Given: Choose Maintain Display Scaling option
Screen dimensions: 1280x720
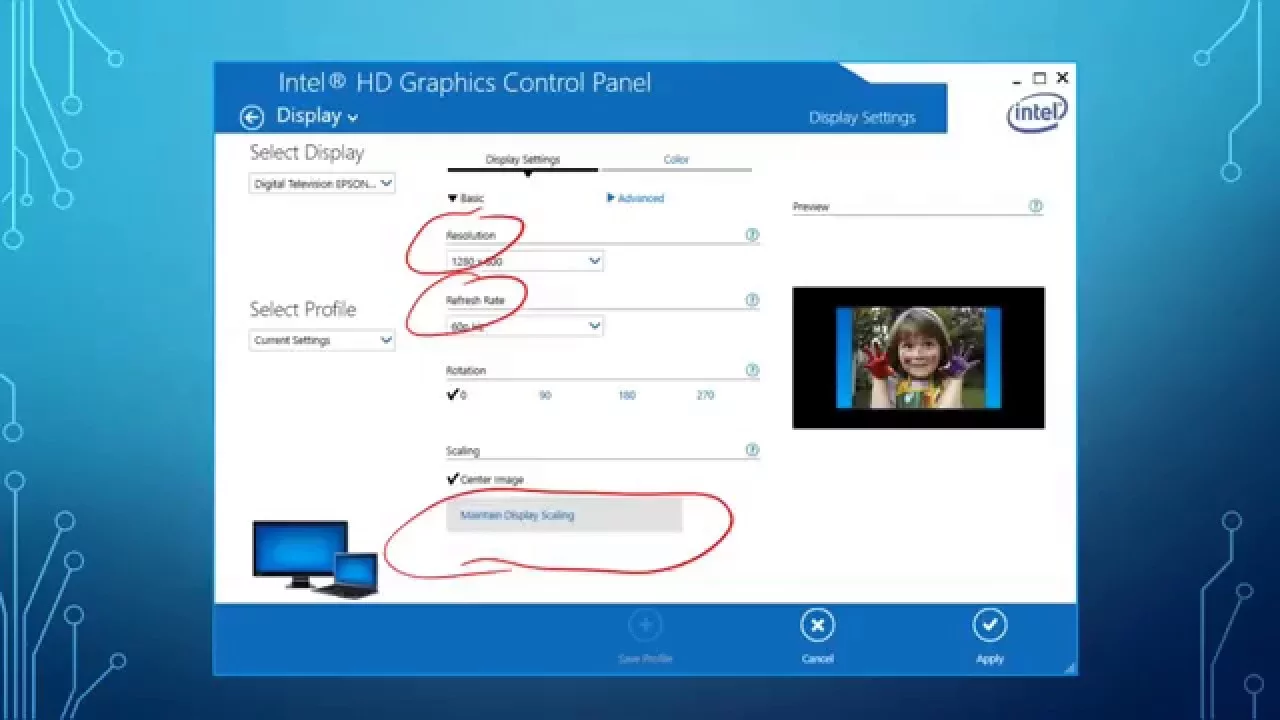Looking at the screenshot, I should pos(564,515).
